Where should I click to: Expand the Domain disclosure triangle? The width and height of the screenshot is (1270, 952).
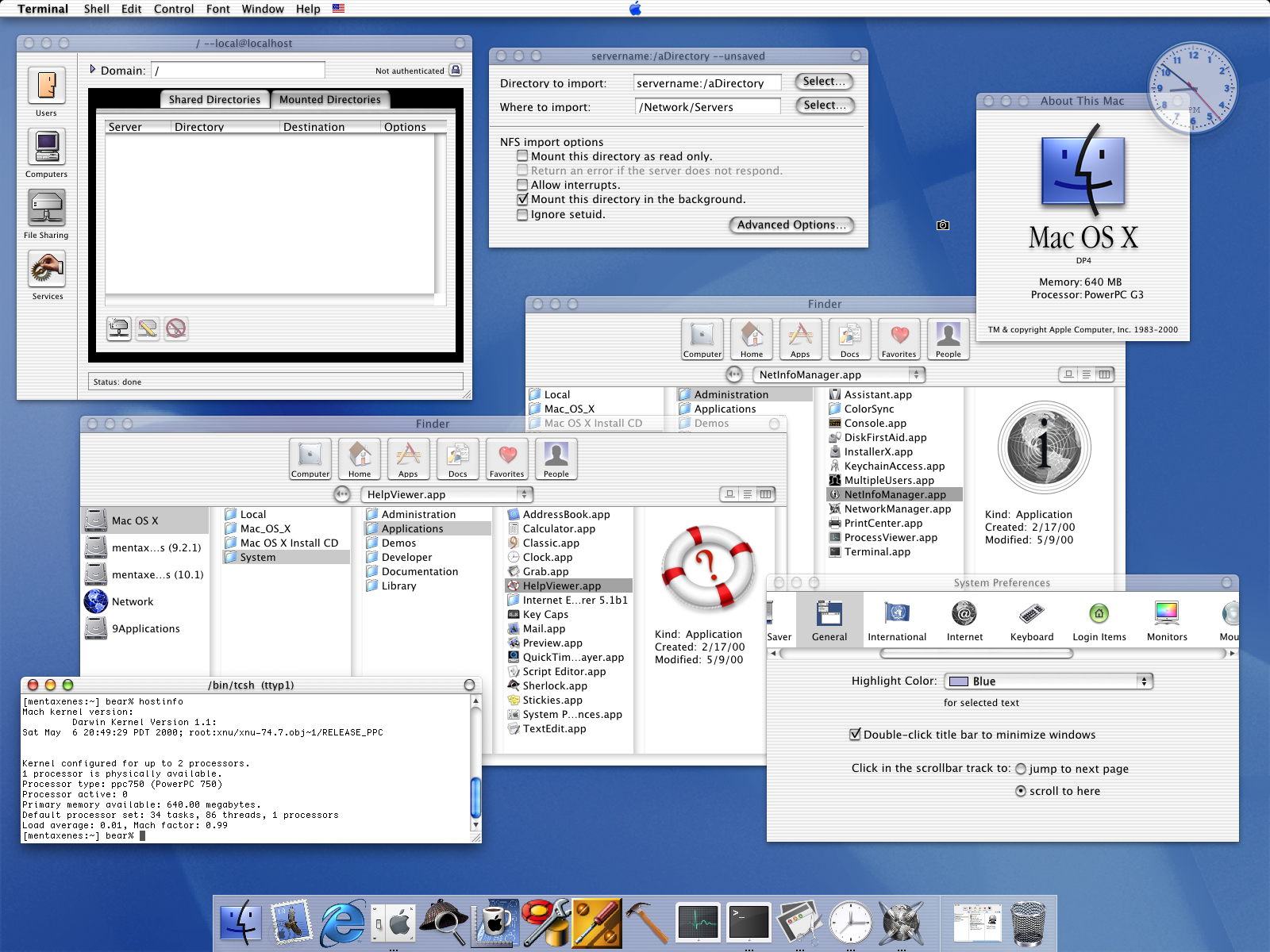point(94,70)
